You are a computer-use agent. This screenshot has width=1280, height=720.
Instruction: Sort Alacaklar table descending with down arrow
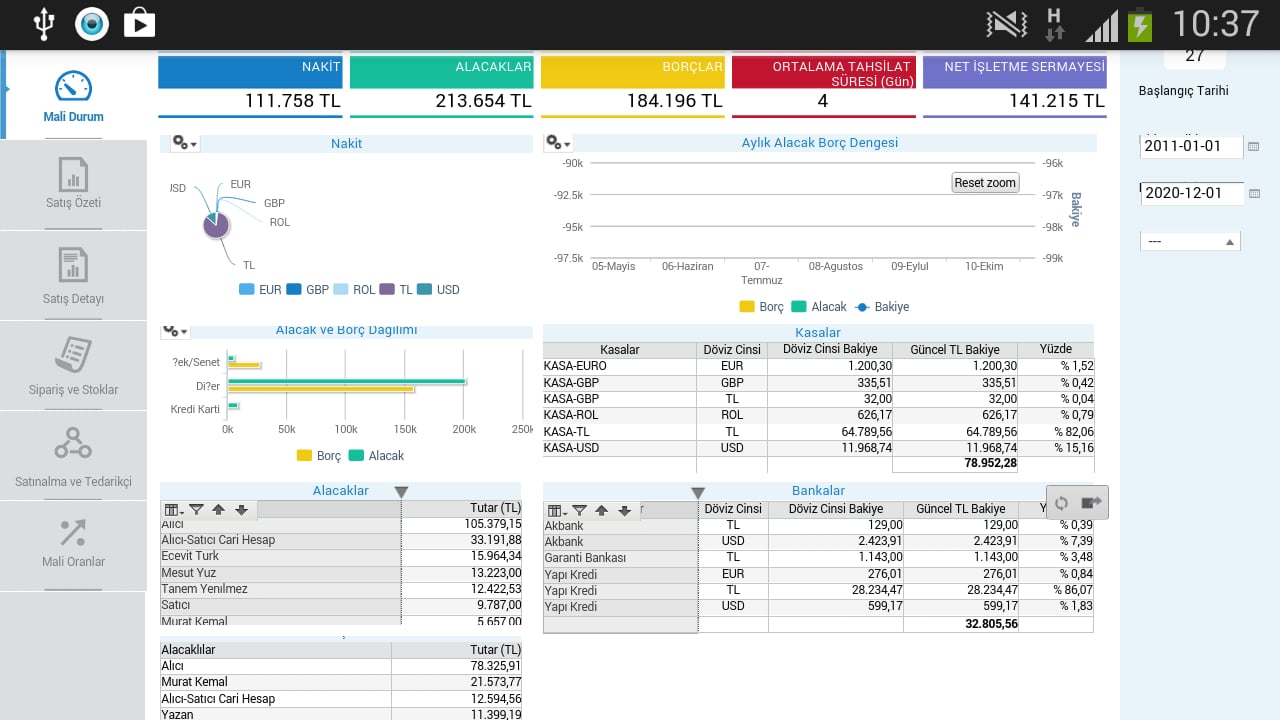pos(241,510)
